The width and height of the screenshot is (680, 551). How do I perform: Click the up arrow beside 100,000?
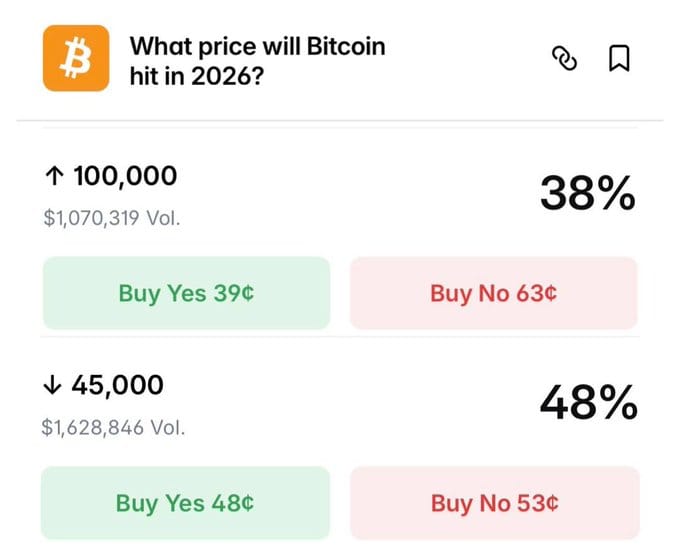55,177
